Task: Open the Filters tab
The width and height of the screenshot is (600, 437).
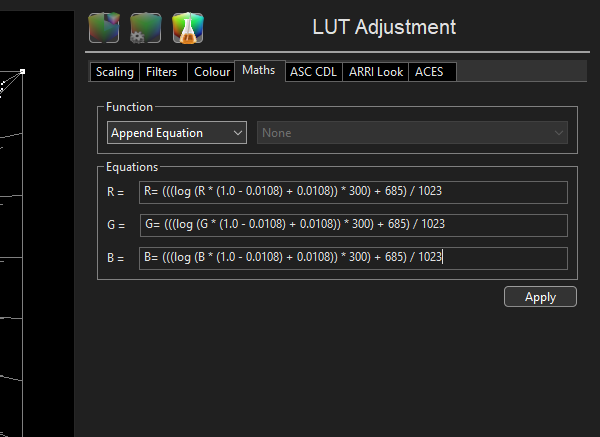Action: click(163, 72)
